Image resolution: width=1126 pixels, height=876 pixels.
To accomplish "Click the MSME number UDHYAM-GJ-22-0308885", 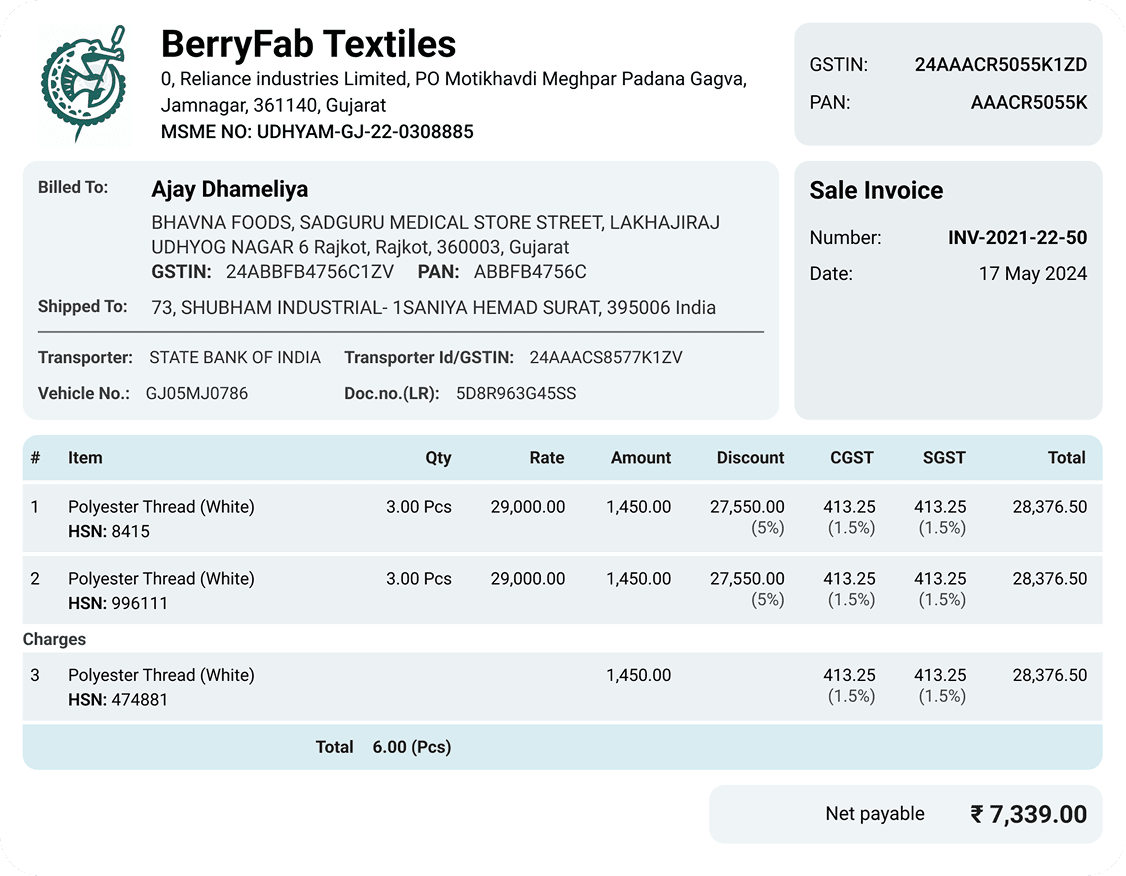I will coord(365,131).
